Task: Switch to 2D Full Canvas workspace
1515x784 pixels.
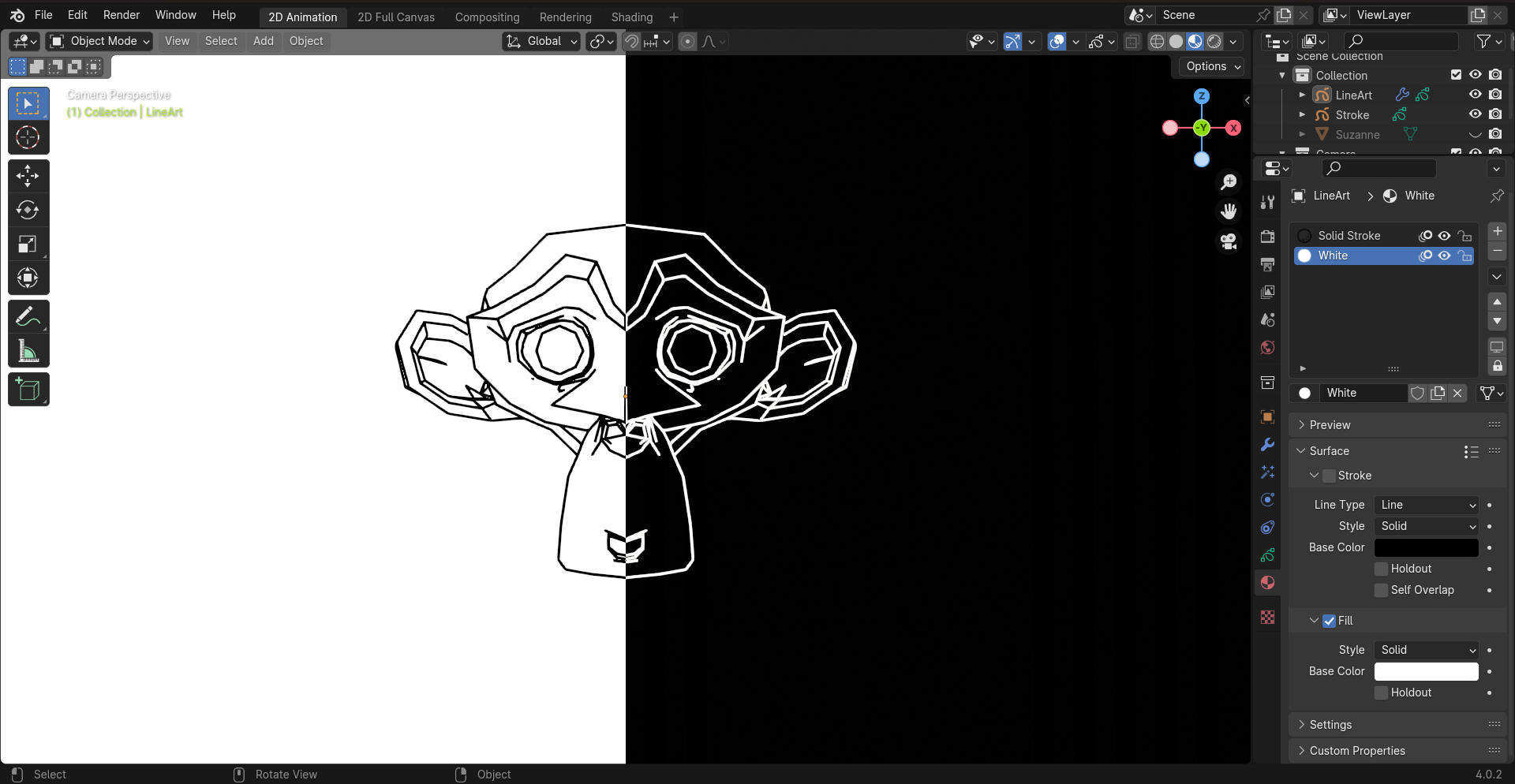Action: pyautogui.click(x=396, y=17)
